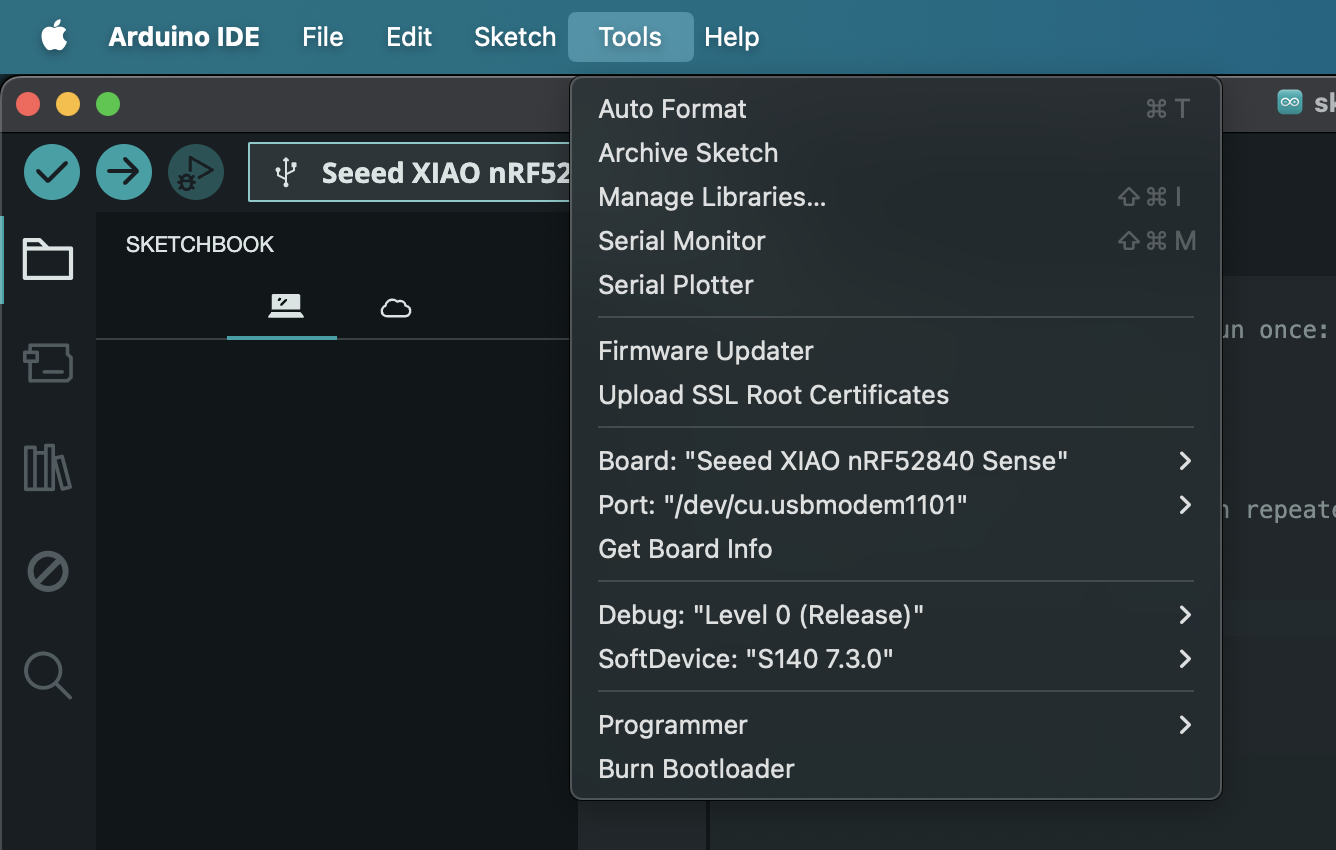Start Debugging with the bug-play icon
The image size is (1336, 850).
[196, 172]
